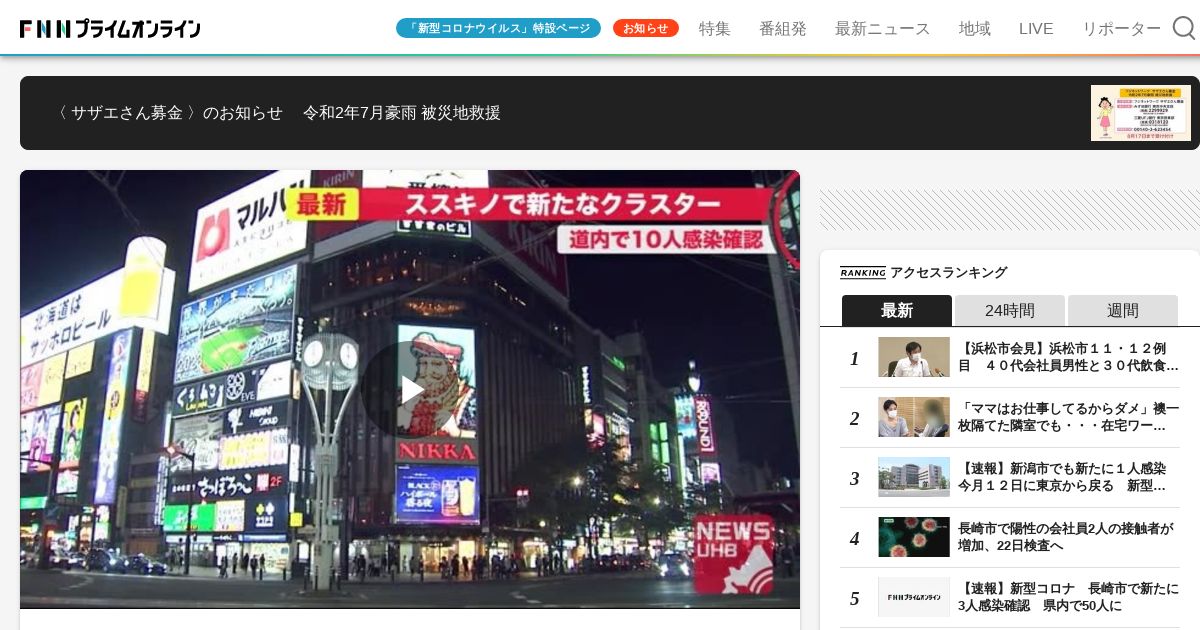1200x630 pixels.
Task: Open ranking 1 浜松市会見 article
Action: point(1010,357)
